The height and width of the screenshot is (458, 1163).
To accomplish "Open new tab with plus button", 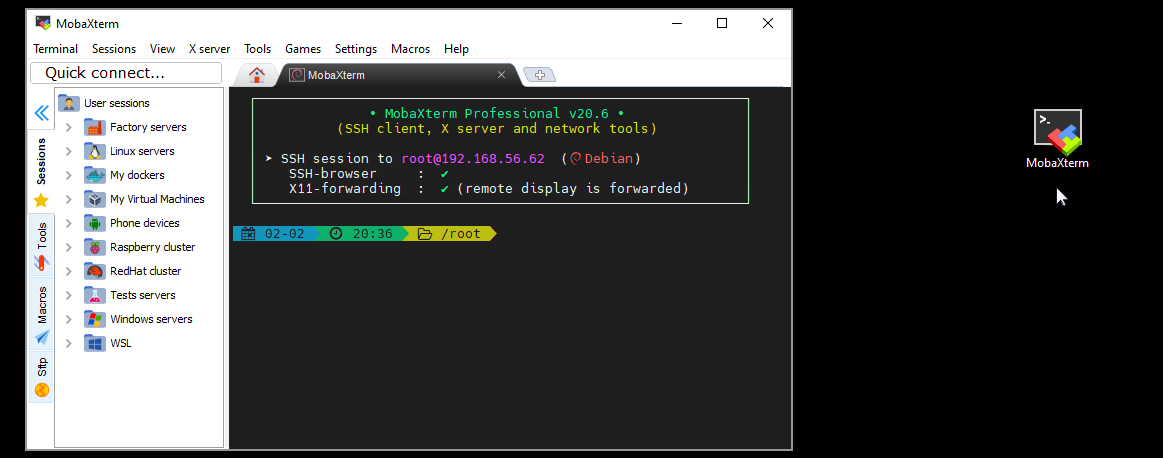I will pos(540,75).
